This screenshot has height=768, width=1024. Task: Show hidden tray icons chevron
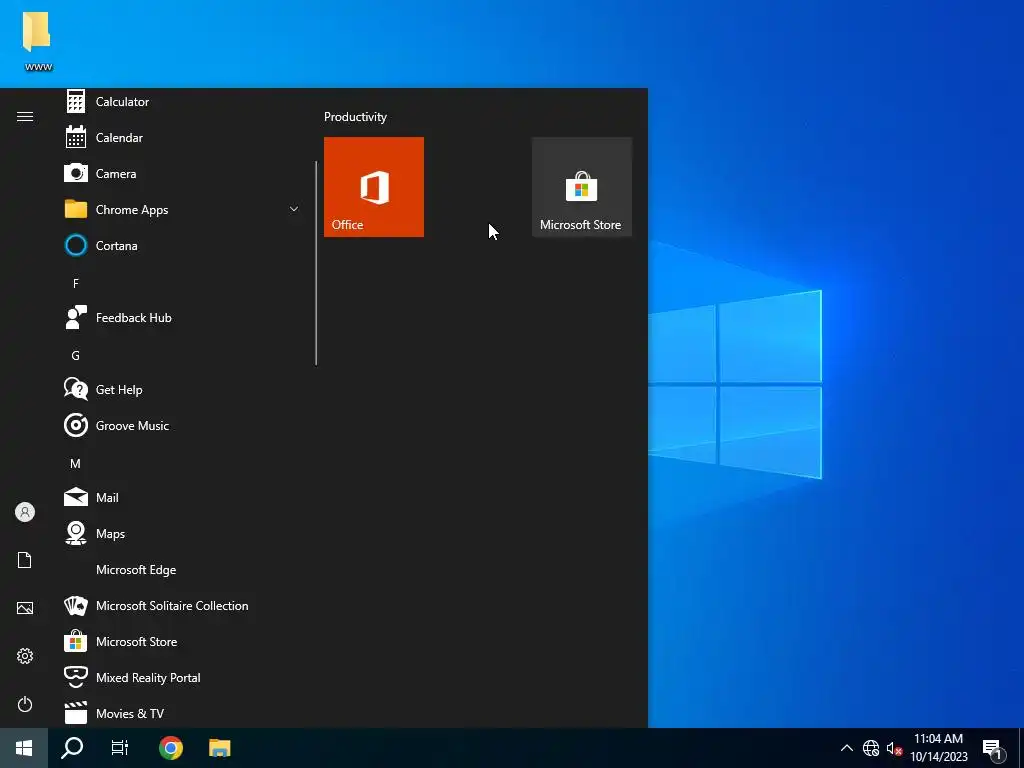point(846,748)
